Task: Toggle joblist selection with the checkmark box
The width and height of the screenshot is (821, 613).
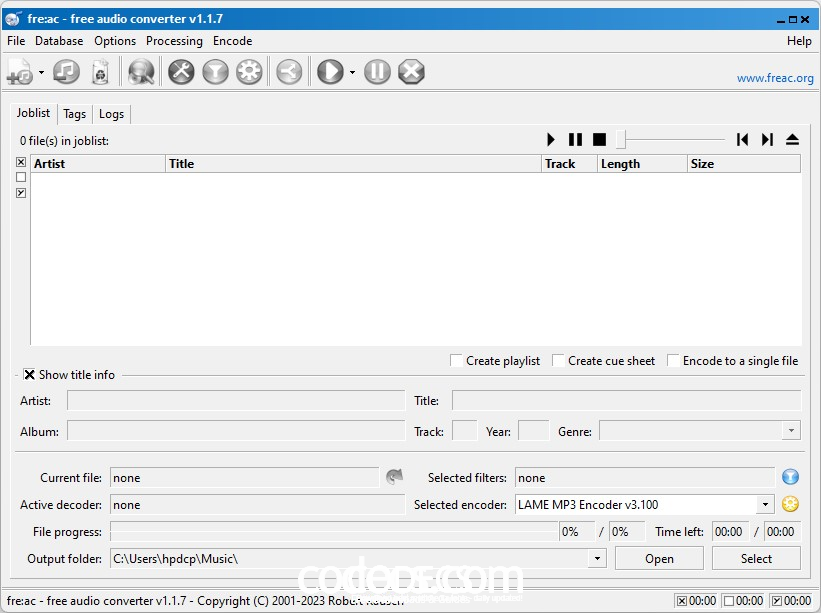Action: pos(21,193)
